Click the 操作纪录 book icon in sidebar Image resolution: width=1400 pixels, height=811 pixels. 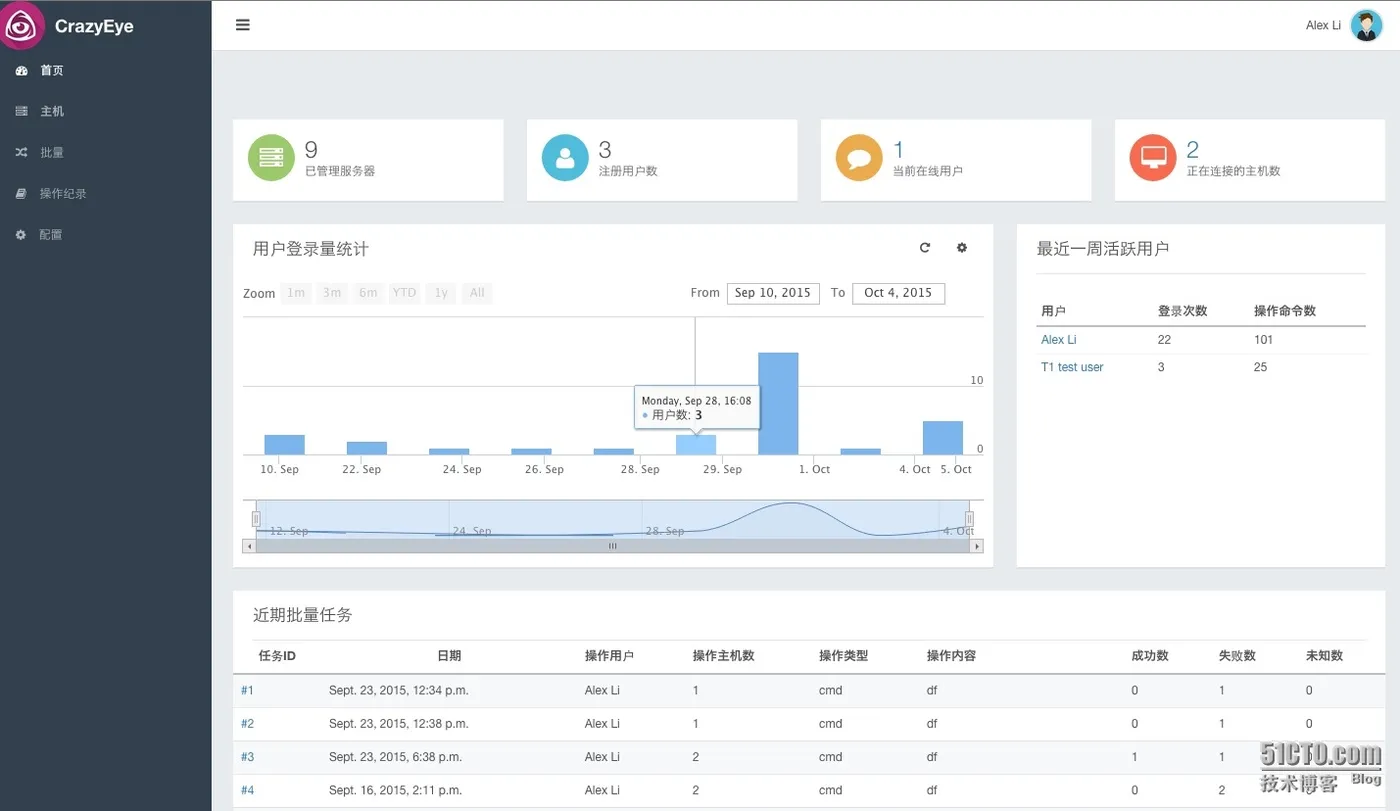(22, 194)
